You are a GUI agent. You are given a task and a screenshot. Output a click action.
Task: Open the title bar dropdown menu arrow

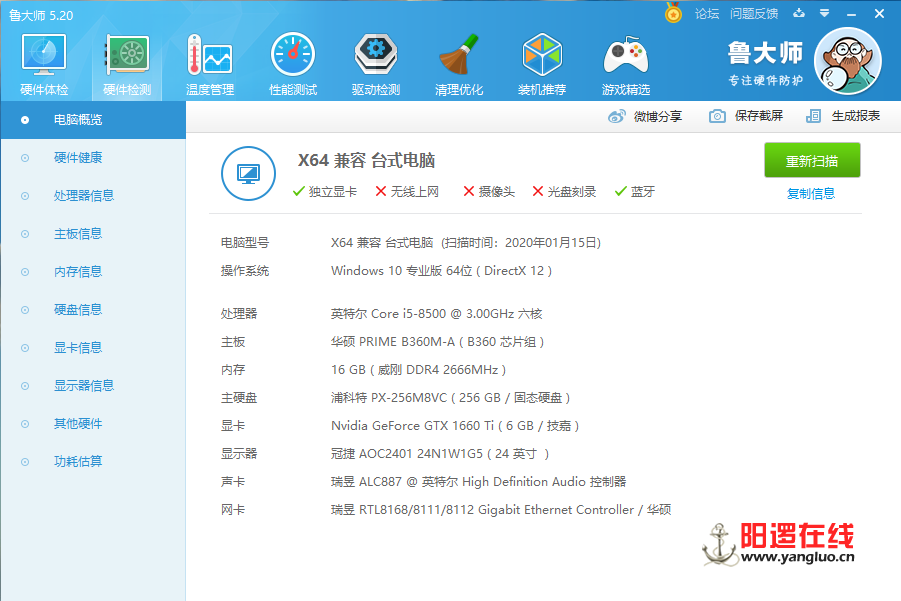pyautogui.click(x=825, y=13)
